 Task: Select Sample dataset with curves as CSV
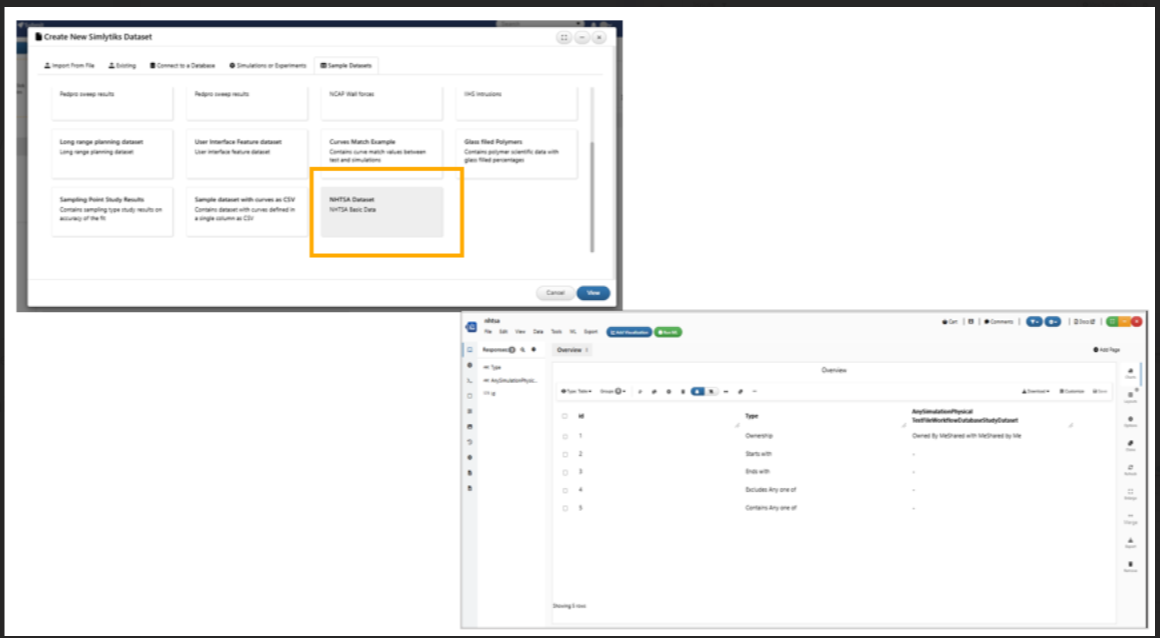(247, 212)
